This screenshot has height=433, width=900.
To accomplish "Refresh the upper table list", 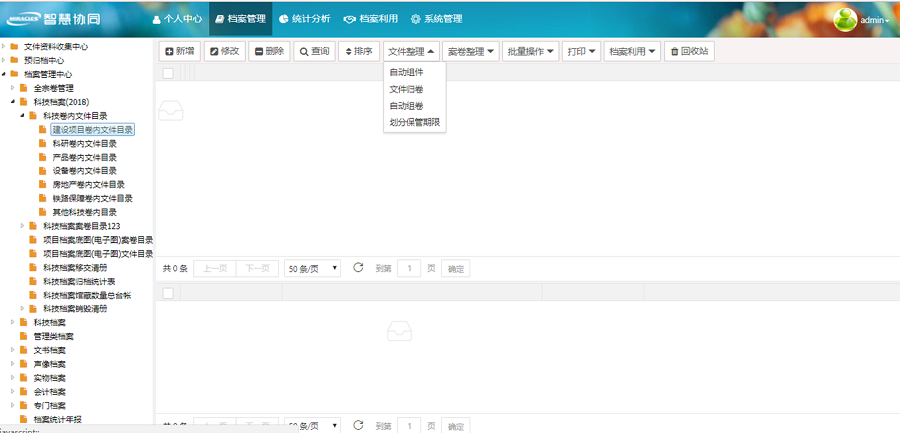I will [x=358, y=268].
